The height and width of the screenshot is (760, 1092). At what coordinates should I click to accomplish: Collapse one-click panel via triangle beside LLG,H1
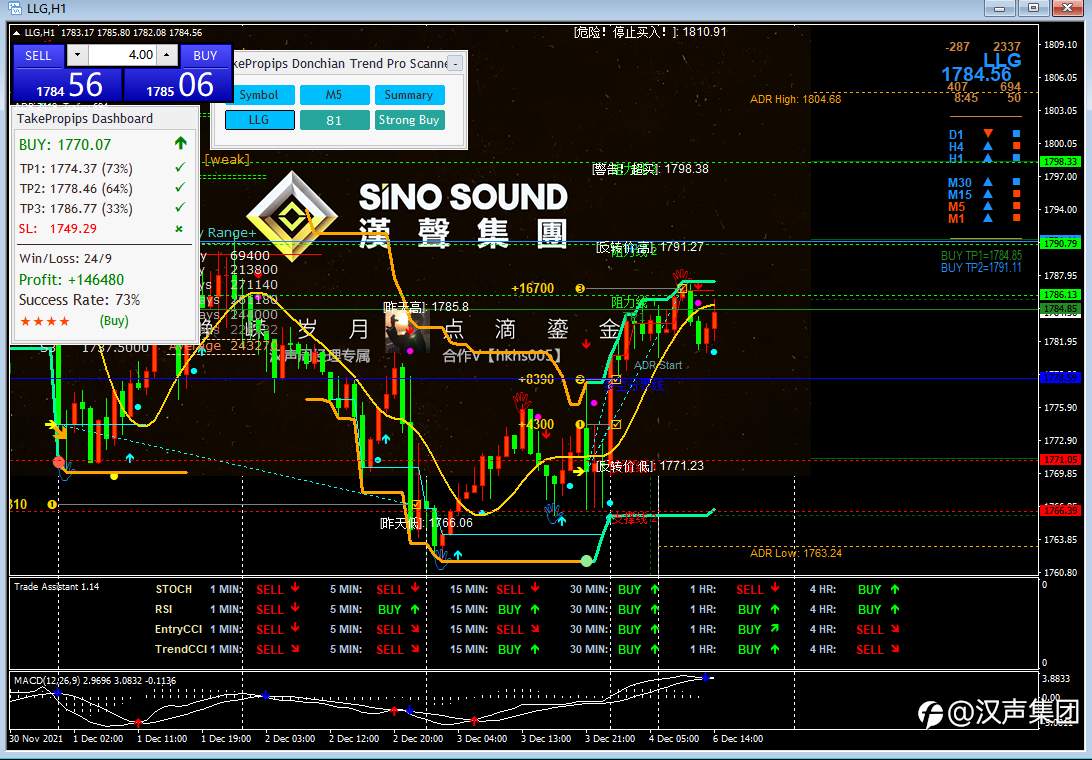[x=17, y=33]
